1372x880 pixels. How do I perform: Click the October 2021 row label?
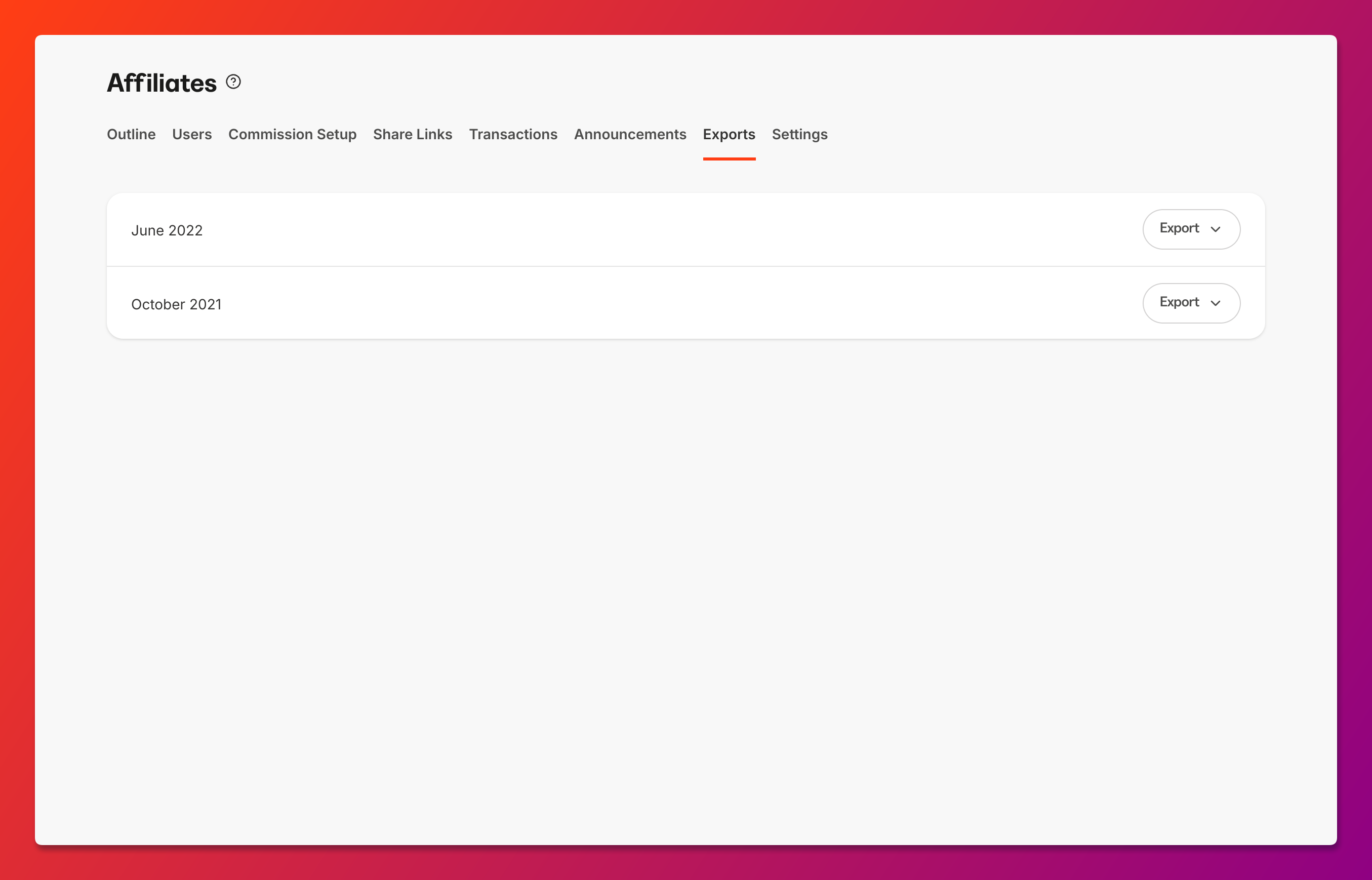177,305
